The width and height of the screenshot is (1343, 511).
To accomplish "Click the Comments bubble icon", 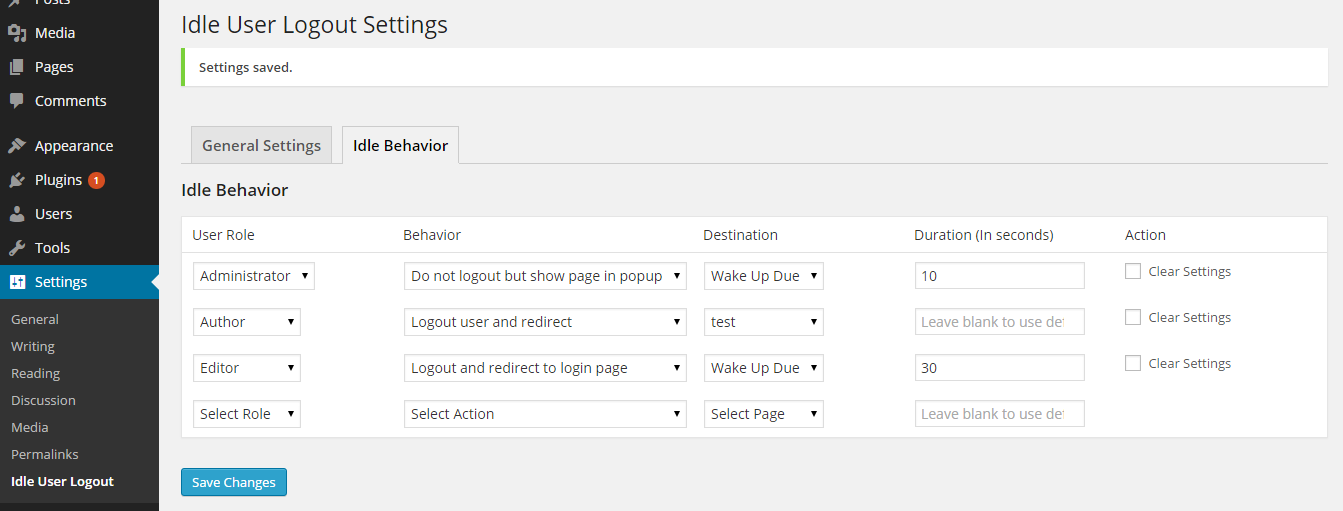I will coord(17,101).
